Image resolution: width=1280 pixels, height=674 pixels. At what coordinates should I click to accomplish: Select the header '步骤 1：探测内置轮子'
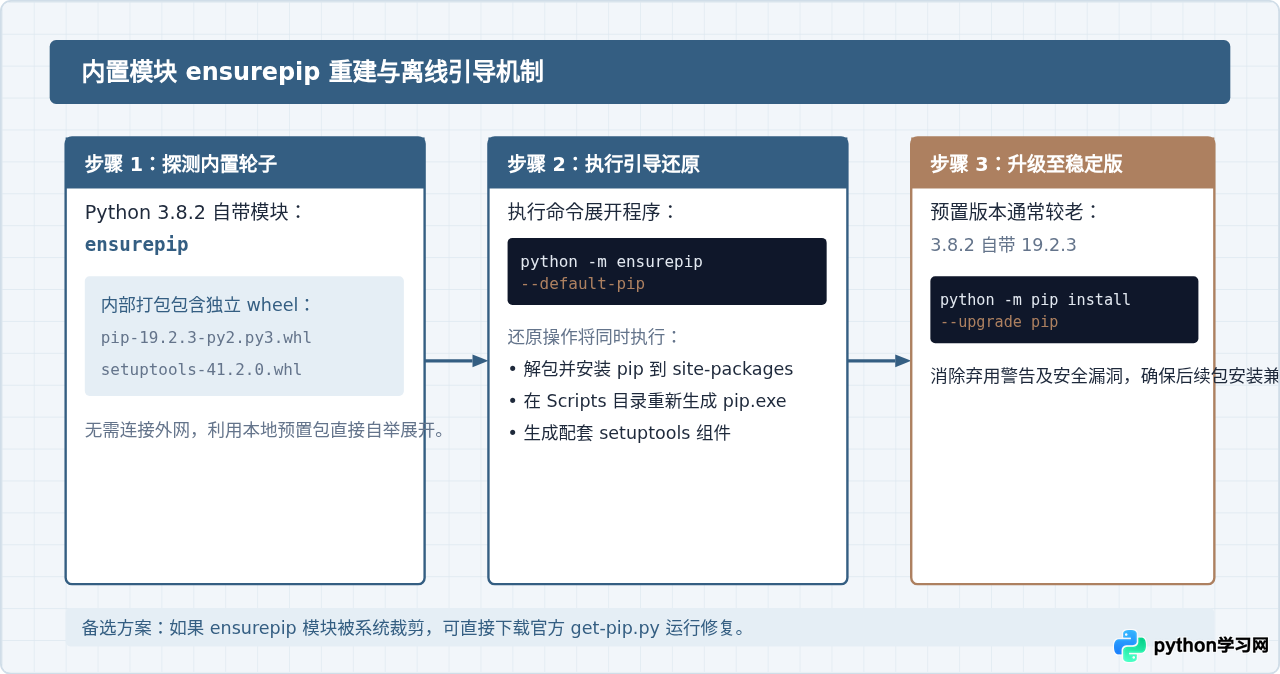pyautogui.click(x=181, y=164)
